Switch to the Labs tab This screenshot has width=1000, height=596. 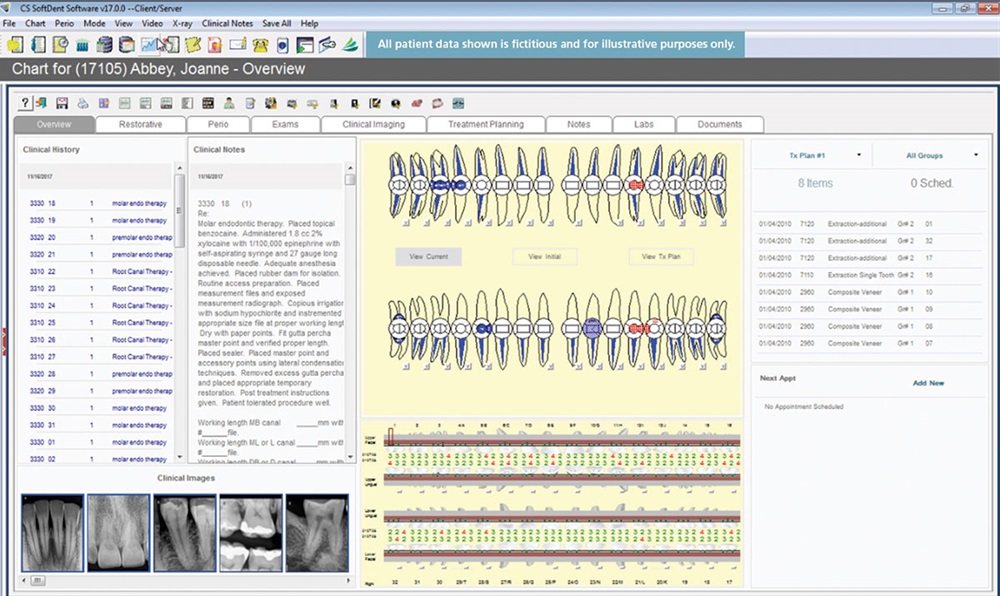(x=643, y=124)
